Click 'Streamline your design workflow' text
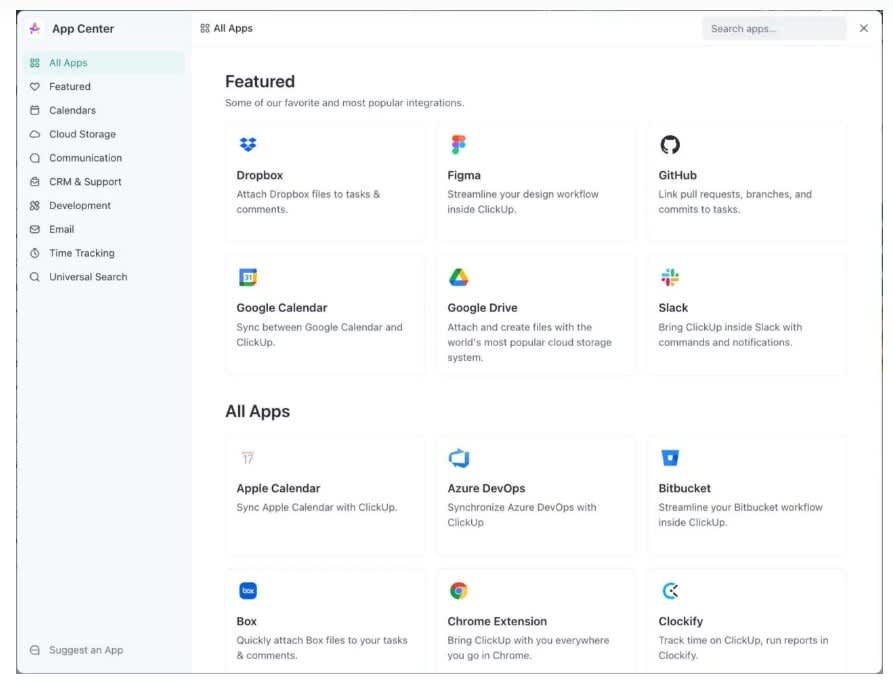This screenshot has height=683, width=893. click(523, 202)
